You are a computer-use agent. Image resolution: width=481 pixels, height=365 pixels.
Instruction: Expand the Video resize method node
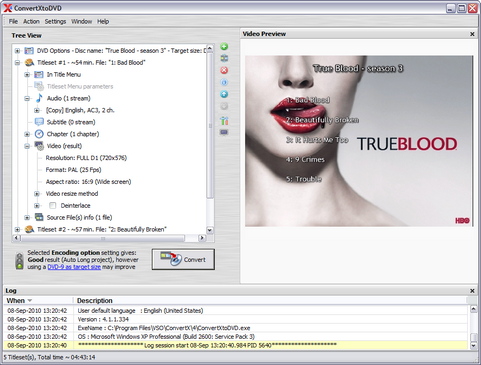pyautogui.click(x=37, y=194)
